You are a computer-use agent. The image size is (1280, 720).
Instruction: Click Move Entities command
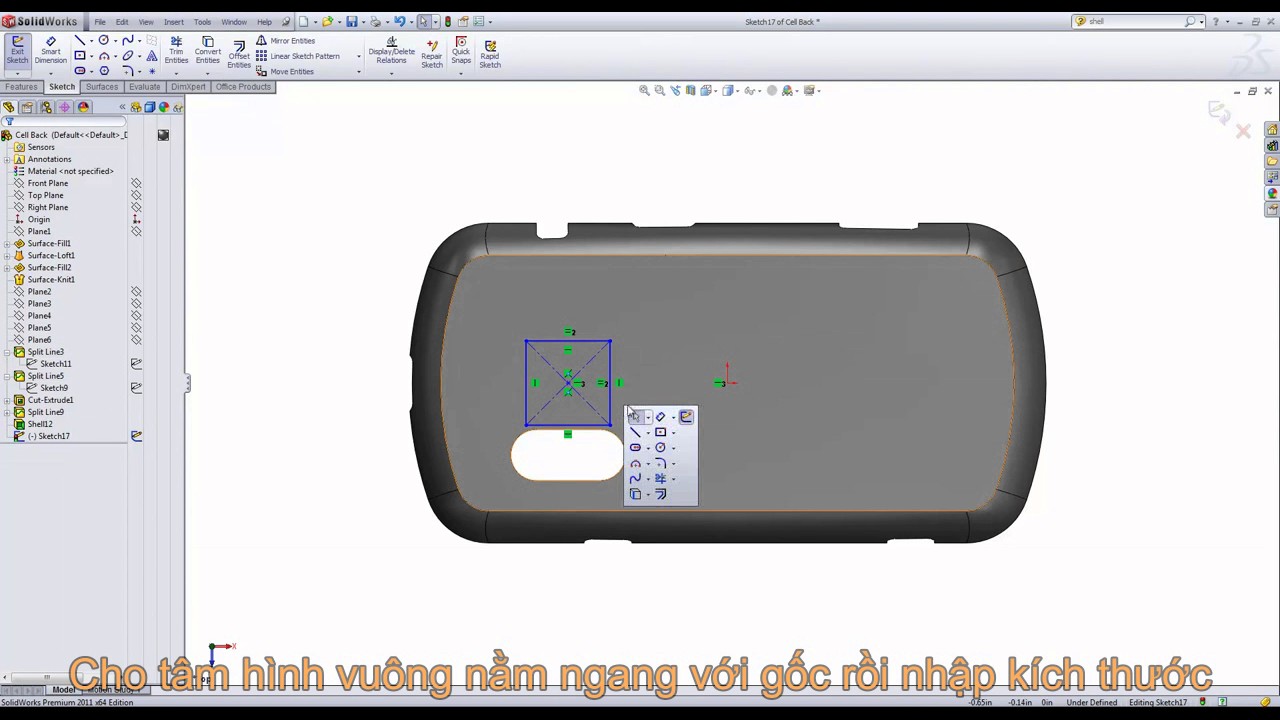(285, 72)
